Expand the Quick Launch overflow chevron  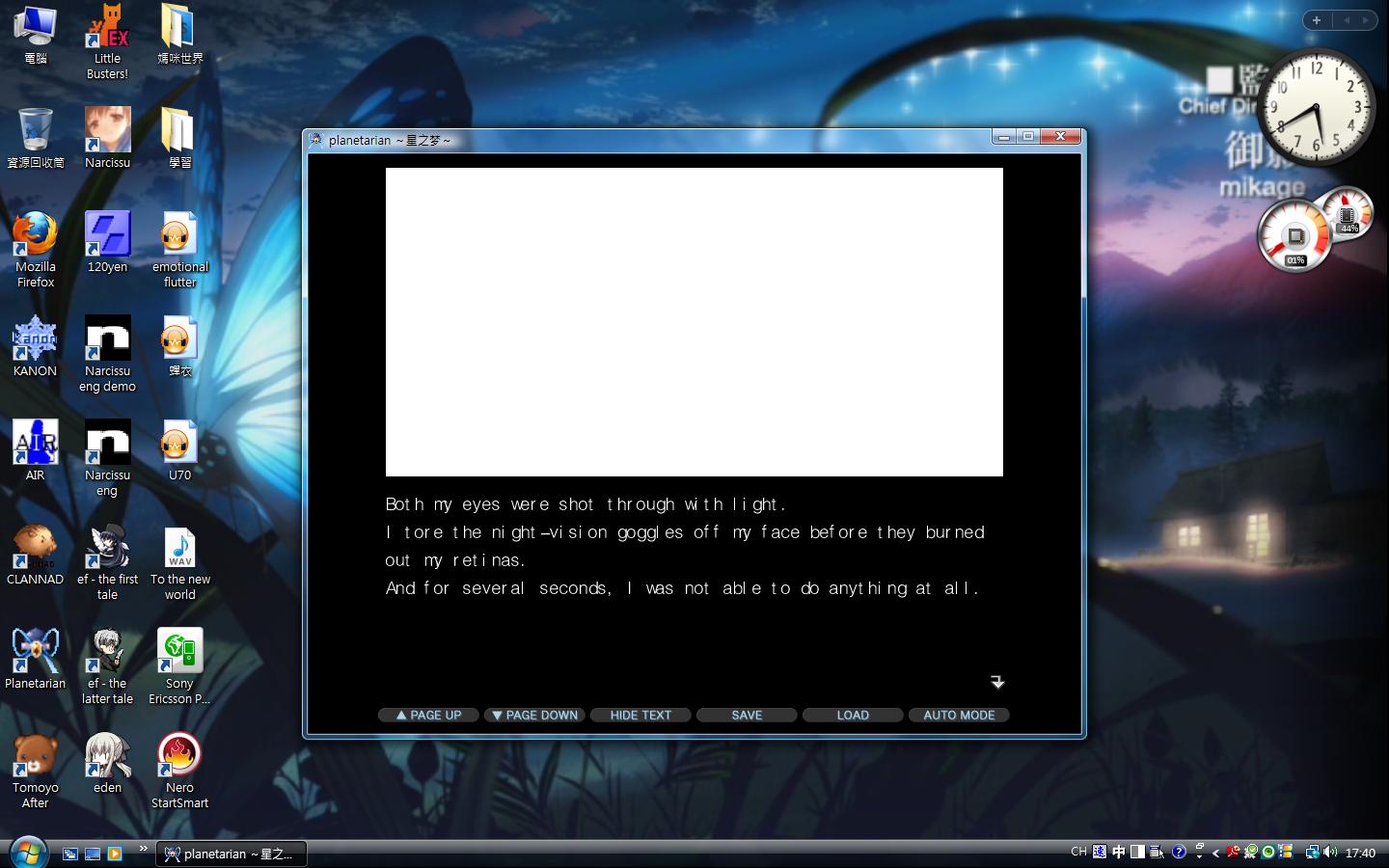pos(143,849)
